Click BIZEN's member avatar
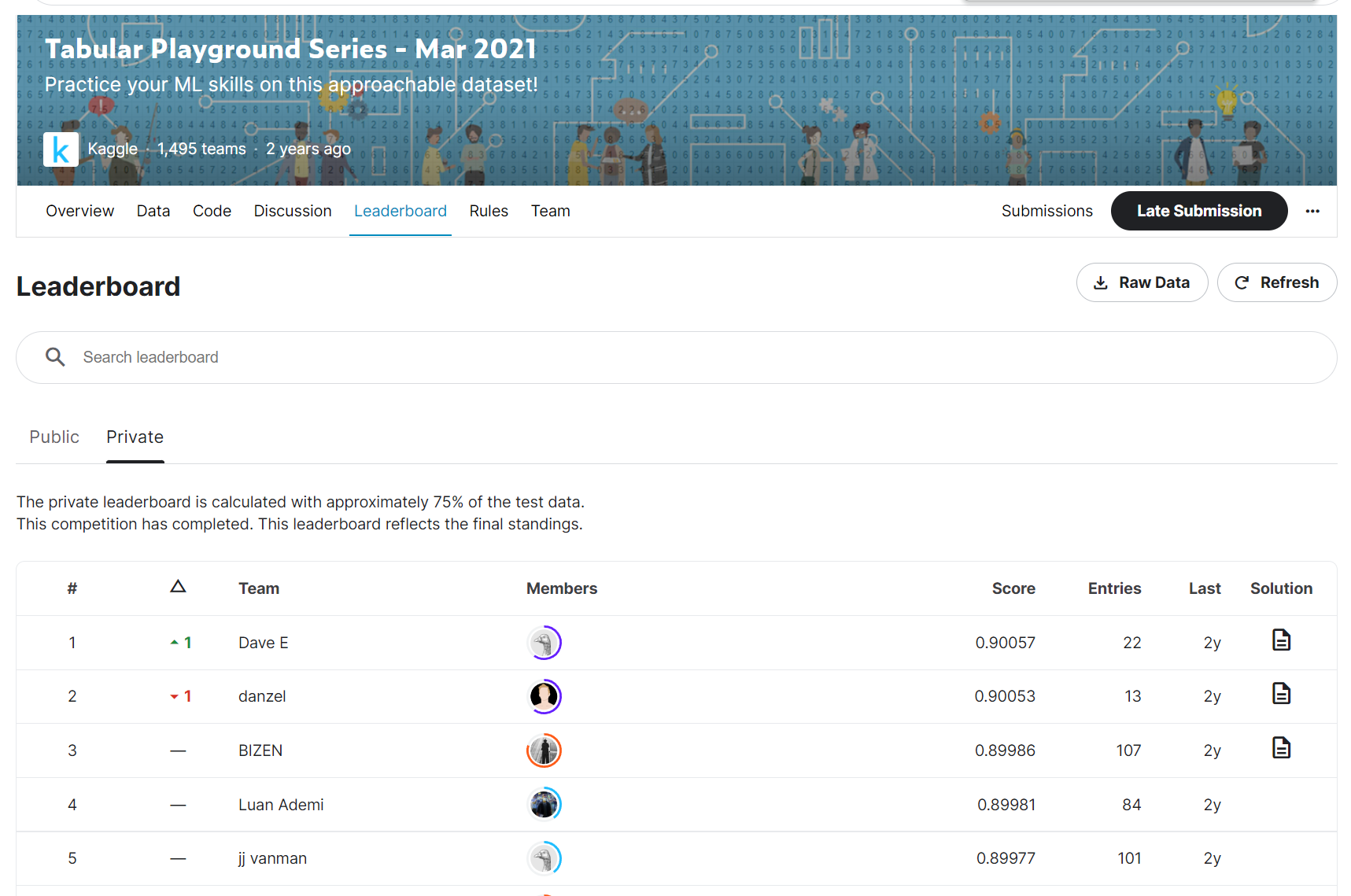1351x896 pixels. click(544, 750)
